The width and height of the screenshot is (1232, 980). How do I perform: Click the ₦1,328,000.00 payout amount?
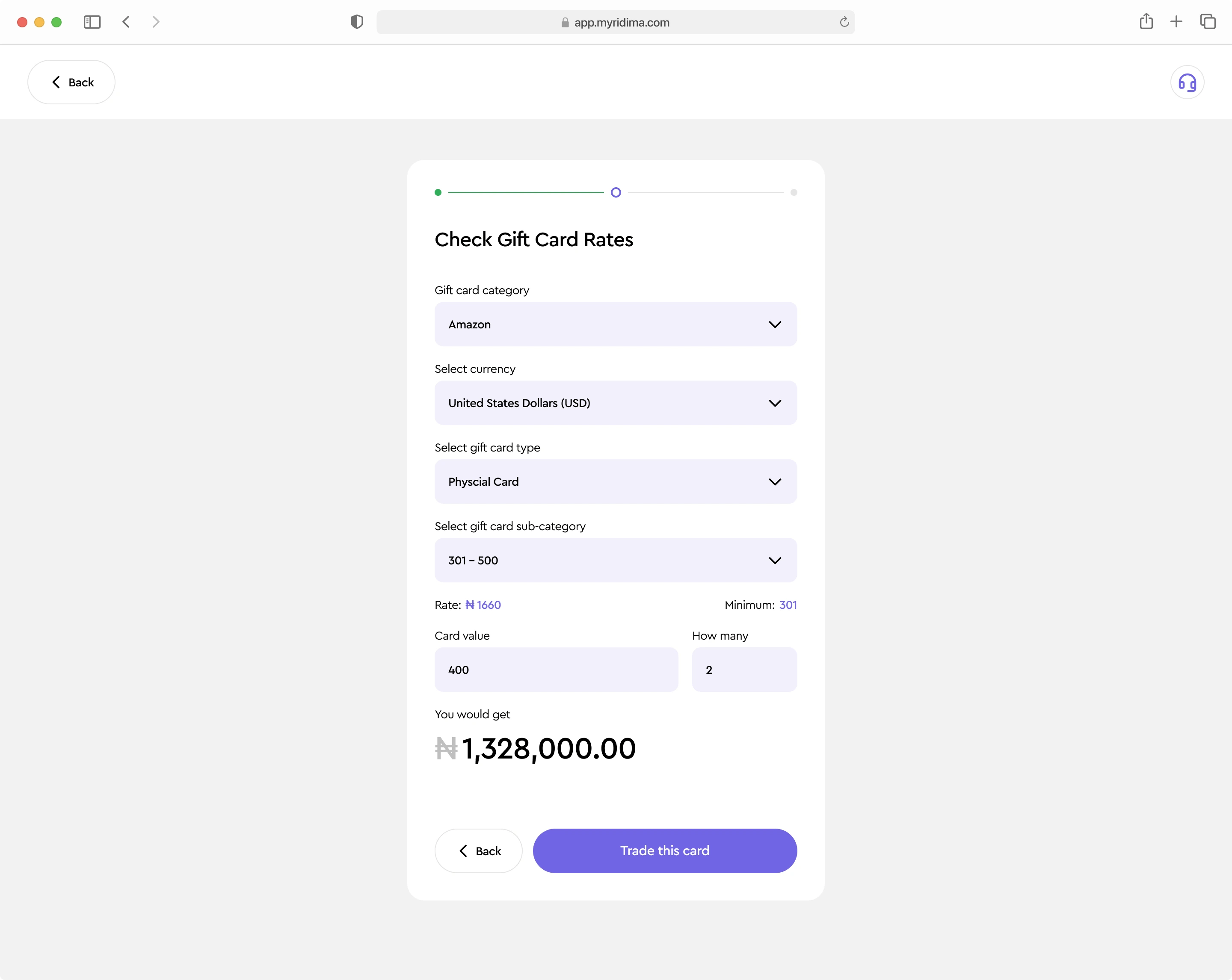click(536, 749)
